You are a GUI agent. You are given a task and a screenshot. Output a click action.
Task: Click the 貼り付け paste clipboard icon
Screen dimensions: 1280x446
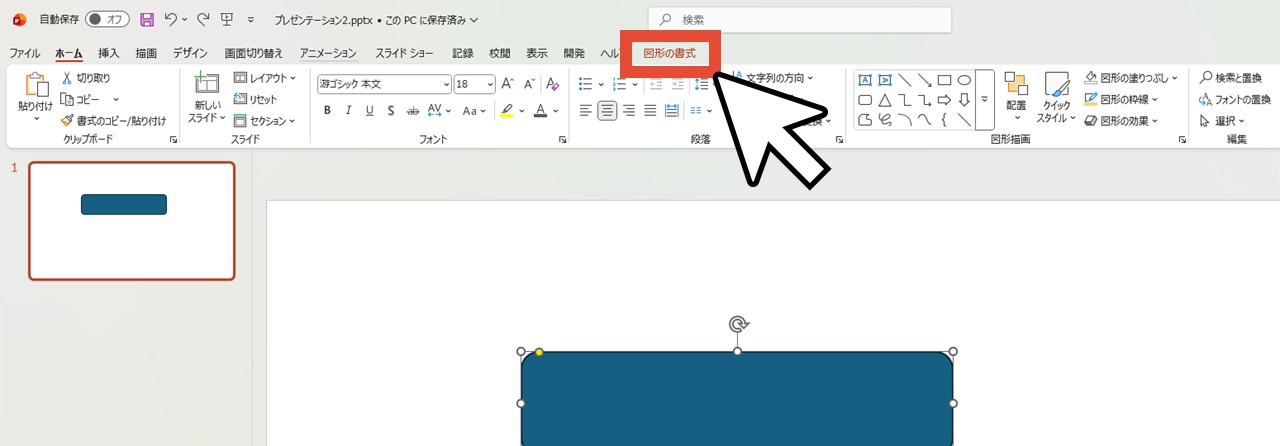pos(36,86)
